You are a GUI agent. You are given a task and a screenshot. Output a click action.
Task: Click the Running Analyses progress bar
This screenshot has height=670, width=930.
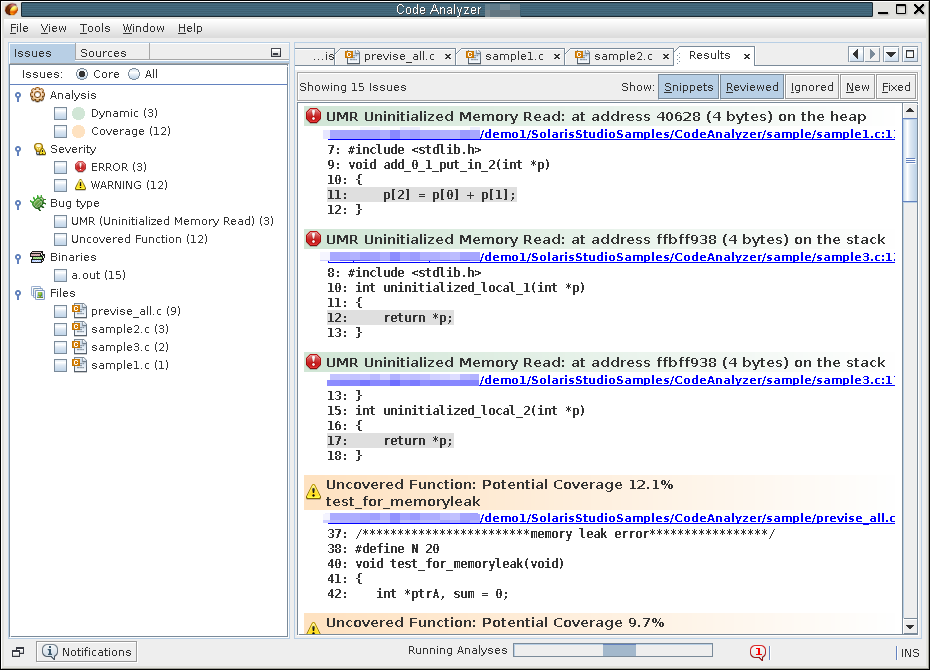point(612,651)
